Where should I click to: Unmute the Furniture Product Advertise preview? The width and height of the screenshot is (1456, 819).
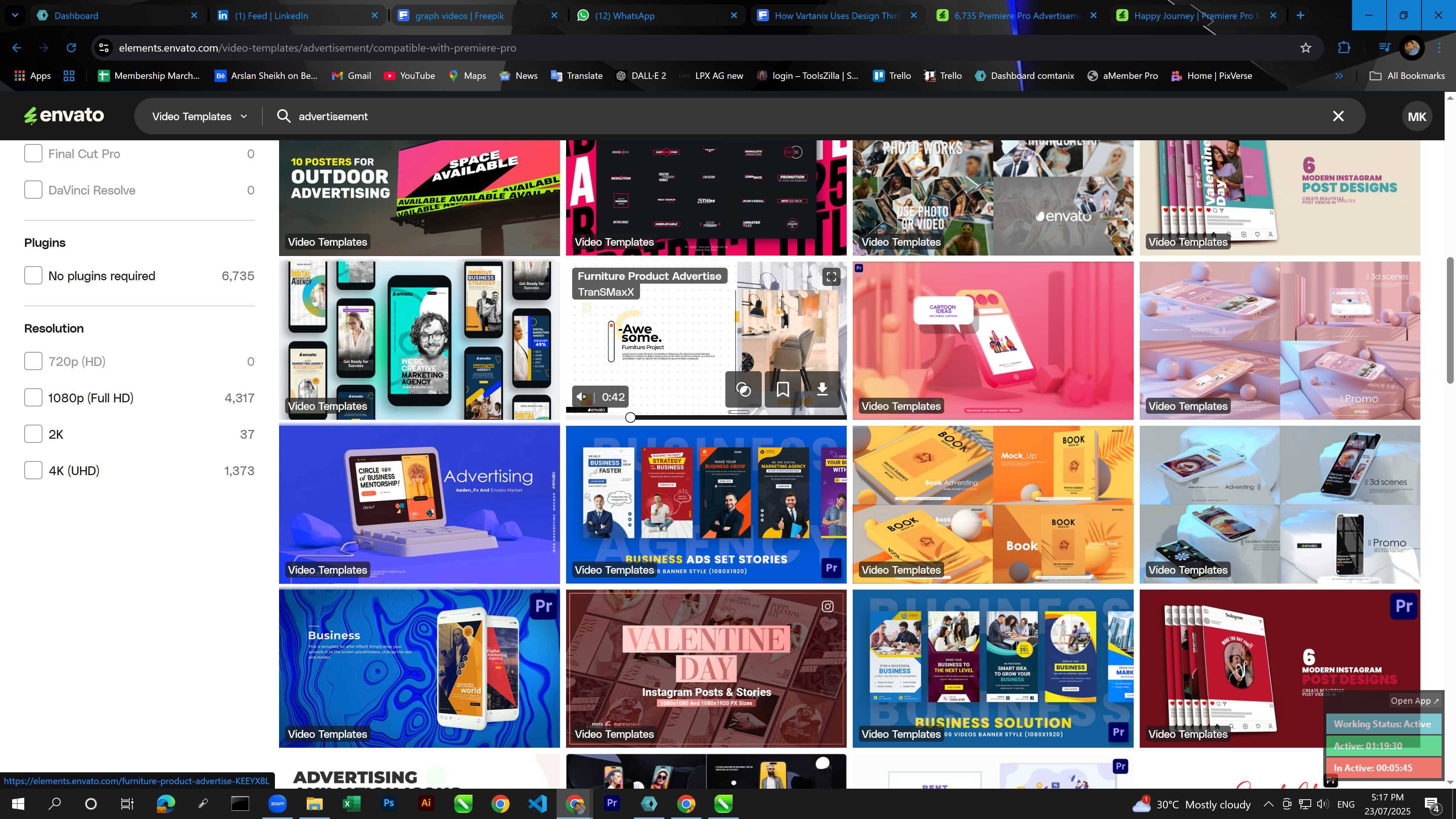pyautogui.click(x=582, y=397)
